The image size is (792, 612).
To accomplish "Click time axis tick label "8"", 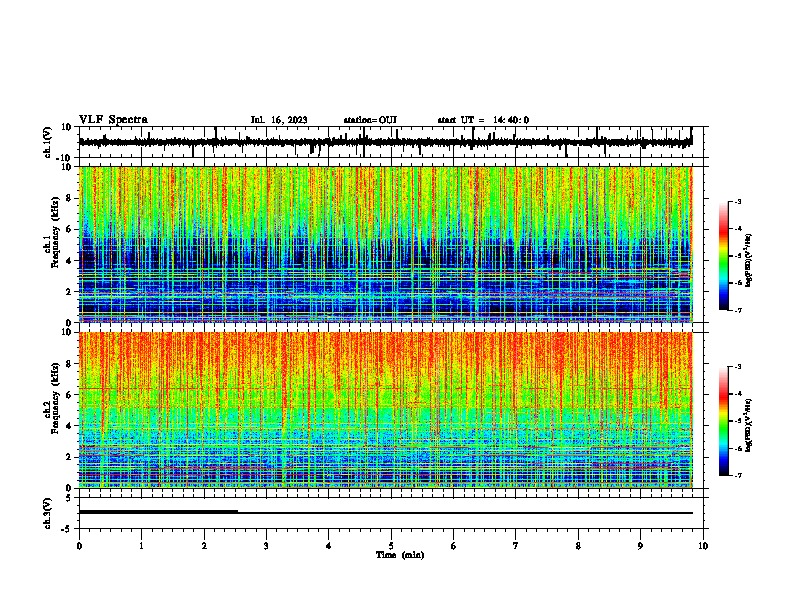I will 578,546.
